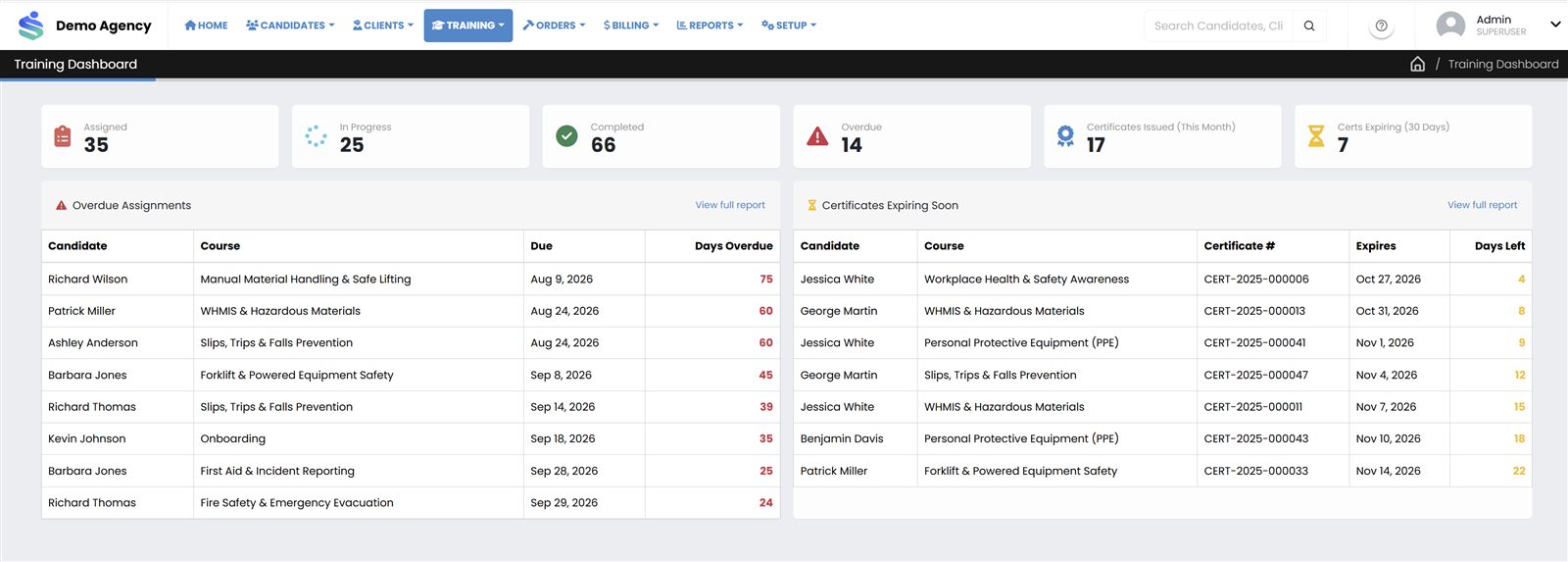Click the home icon in breadcrumb

pyautogui.click(x=1417, y=64)
